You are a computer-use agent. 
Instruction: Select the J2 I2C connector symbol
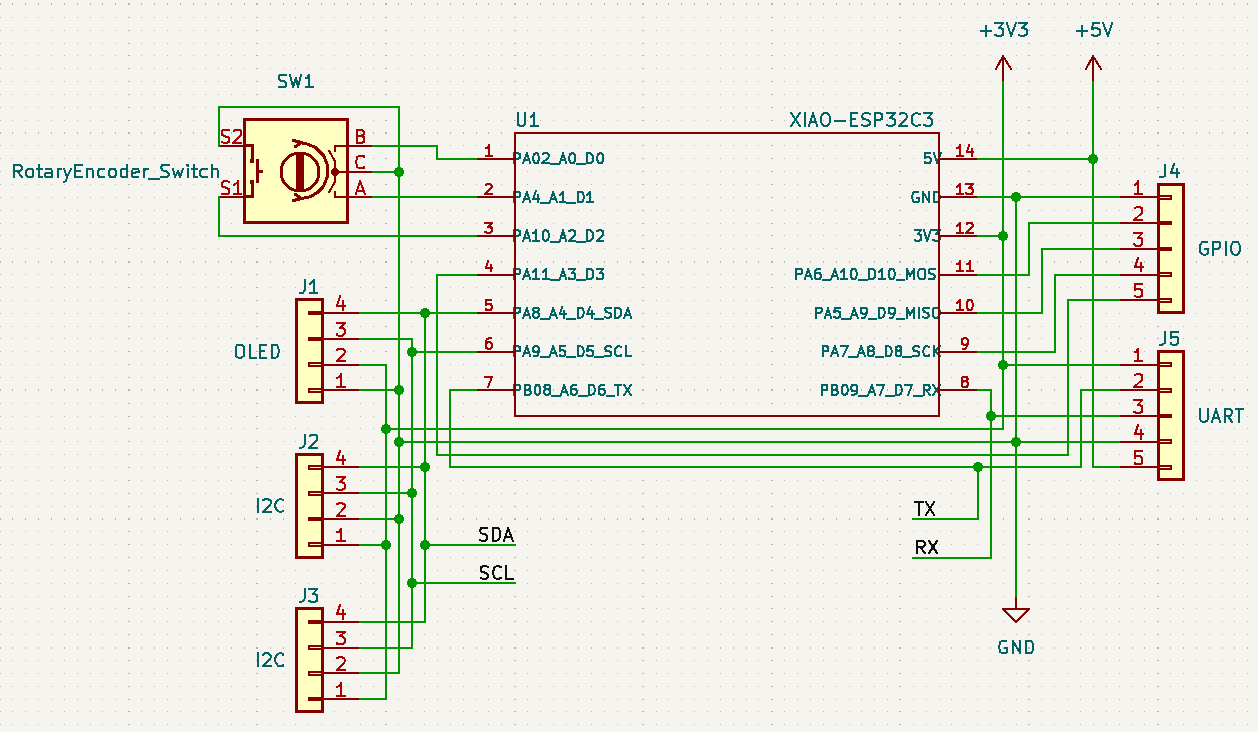309,505
